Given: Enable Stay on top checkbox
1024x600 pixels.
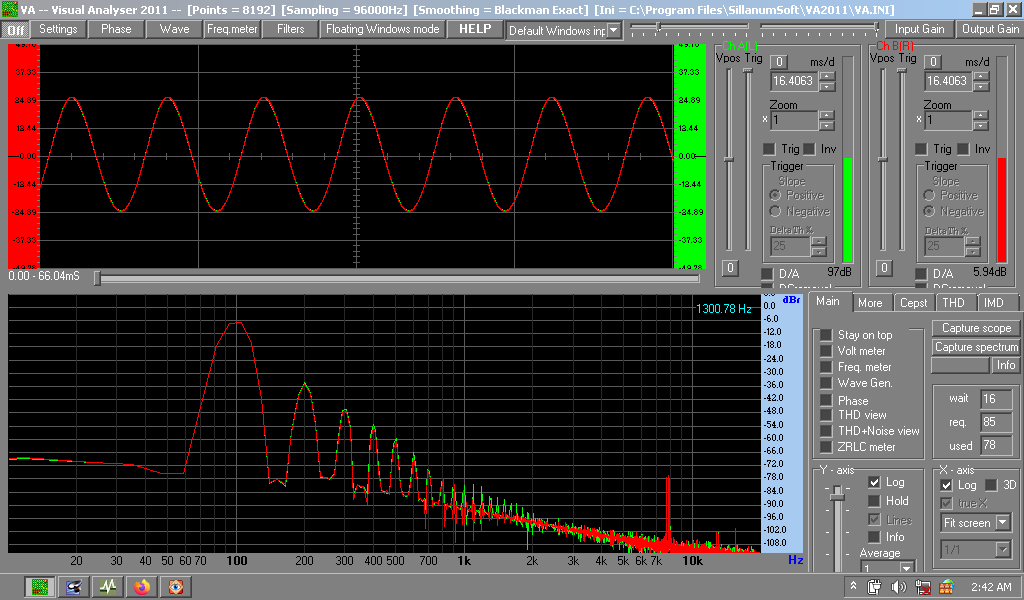Looking at the screenshot, I should tap(826, 335).
